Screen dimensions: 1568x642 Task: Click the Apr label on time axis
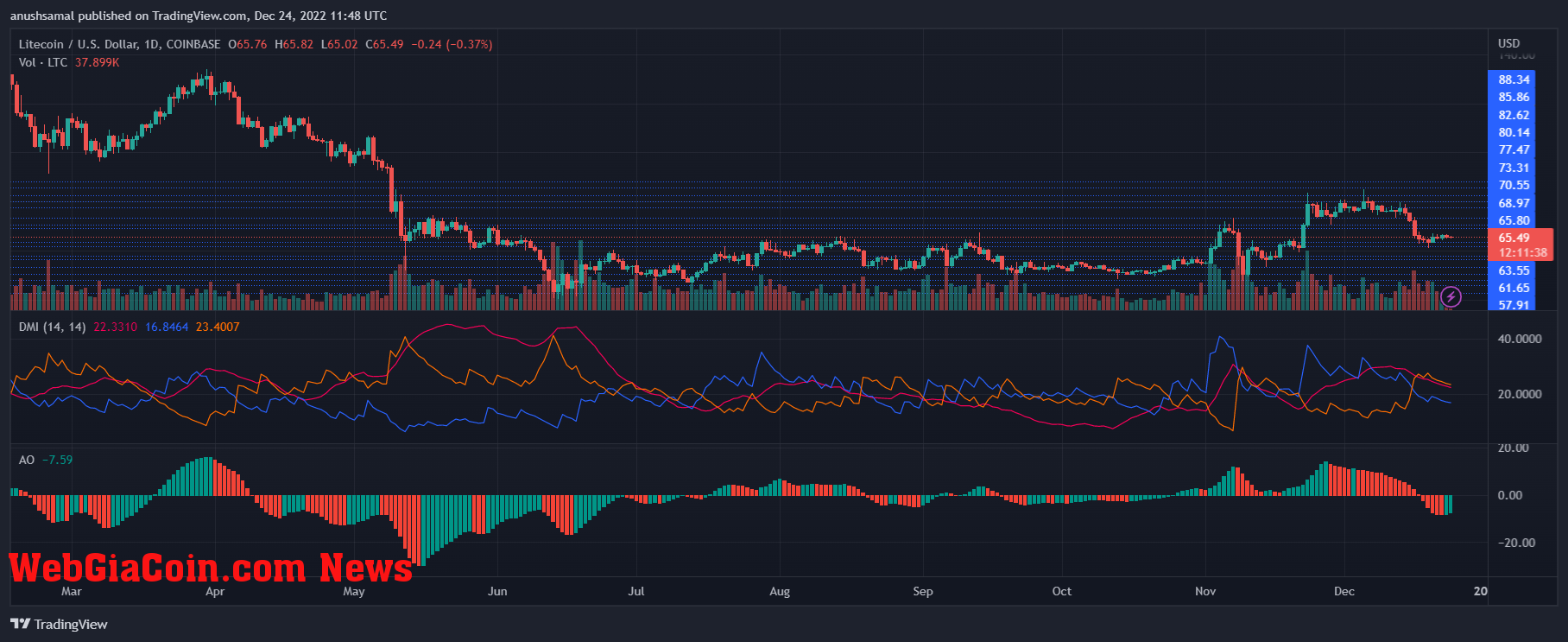click(215, 591)
